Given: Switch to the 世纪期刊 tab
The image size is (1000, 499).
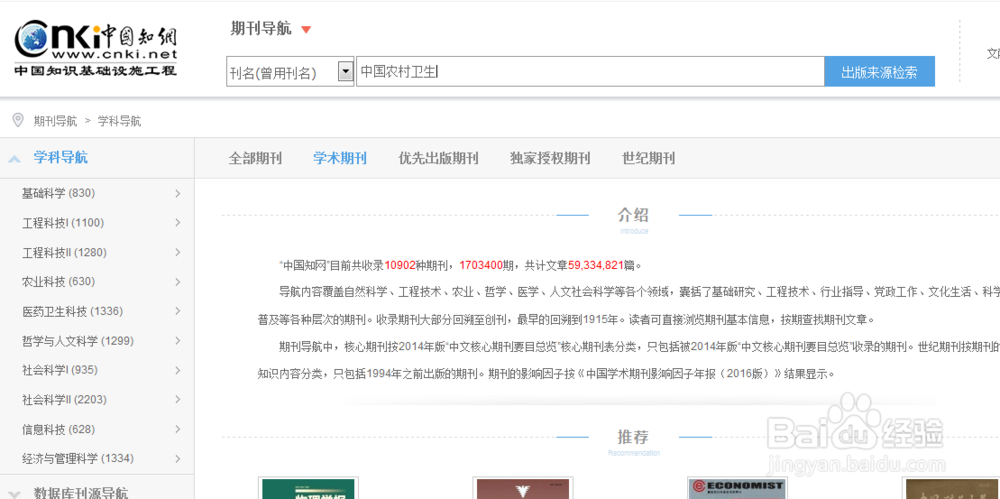Looking at the screenshot, I should click(x=649, y=158).
